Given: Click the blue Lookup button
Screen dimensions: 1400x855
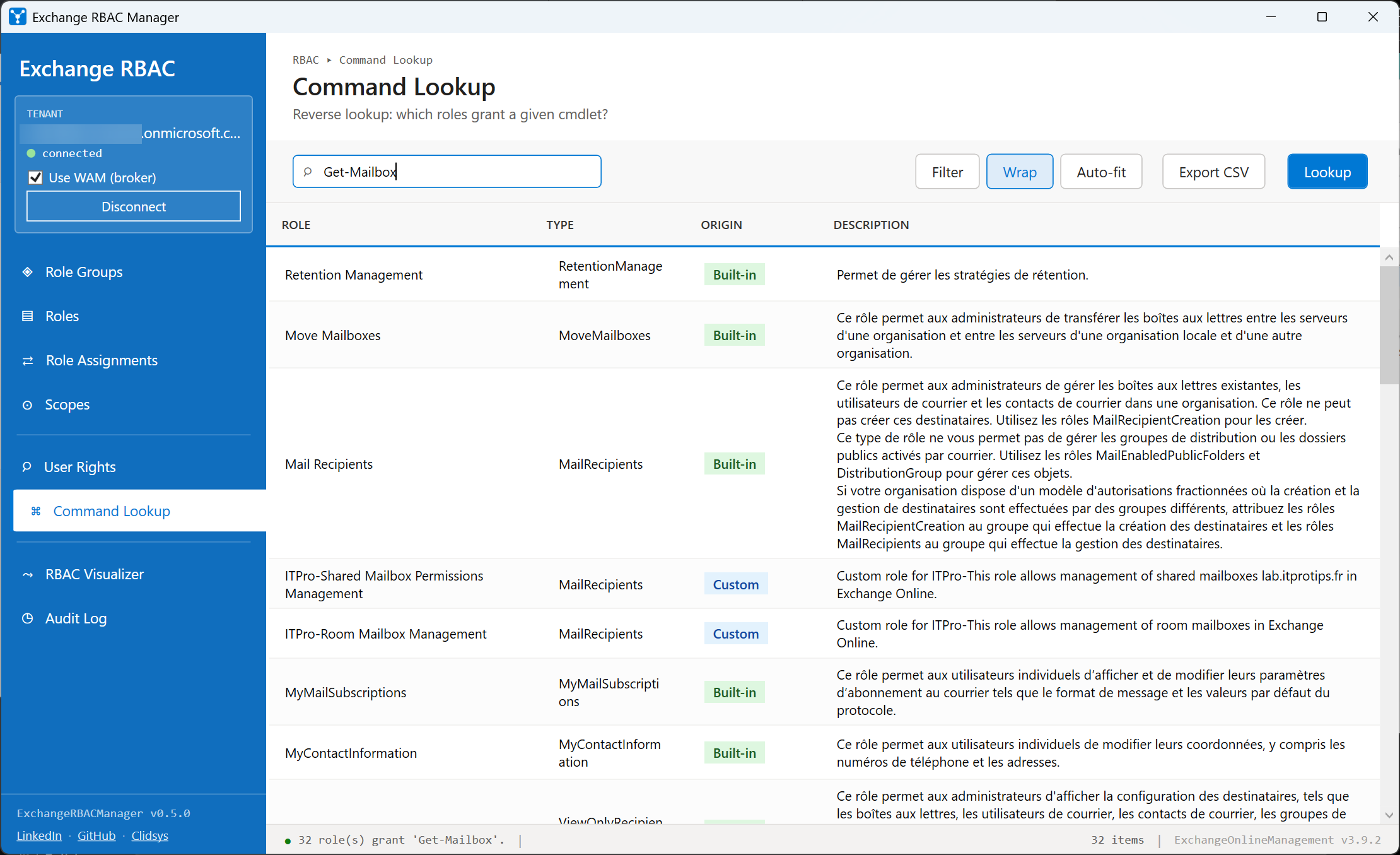Looking at the screenshot, I should point(1327,172).
